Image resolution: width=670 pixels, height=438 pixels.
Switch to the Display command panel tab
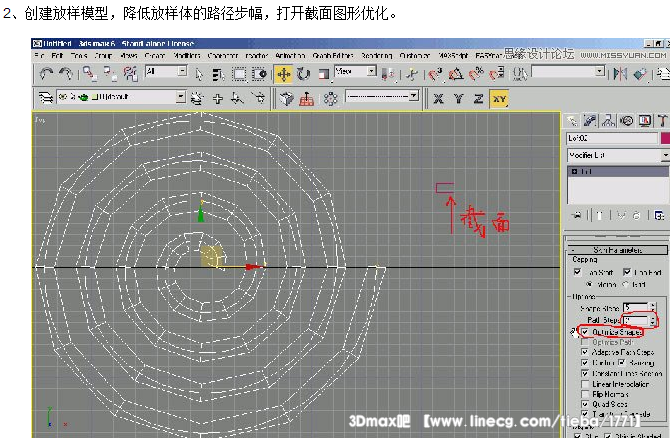click(x=645, y=121)
